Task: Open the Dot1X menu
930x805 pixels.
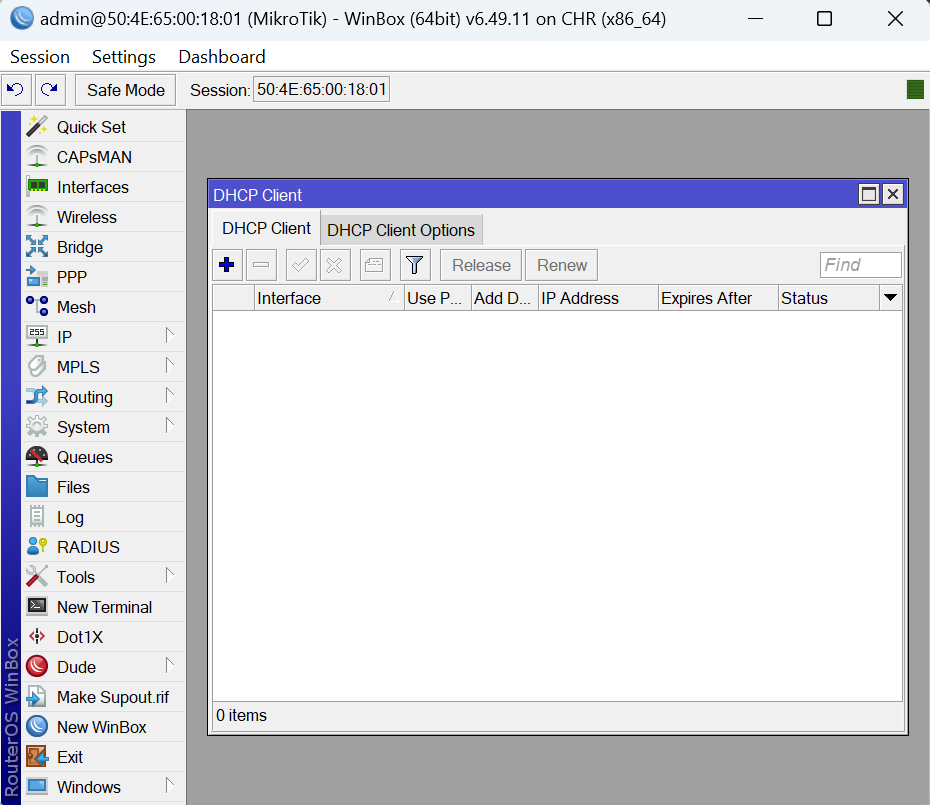Action: point(104,637)
